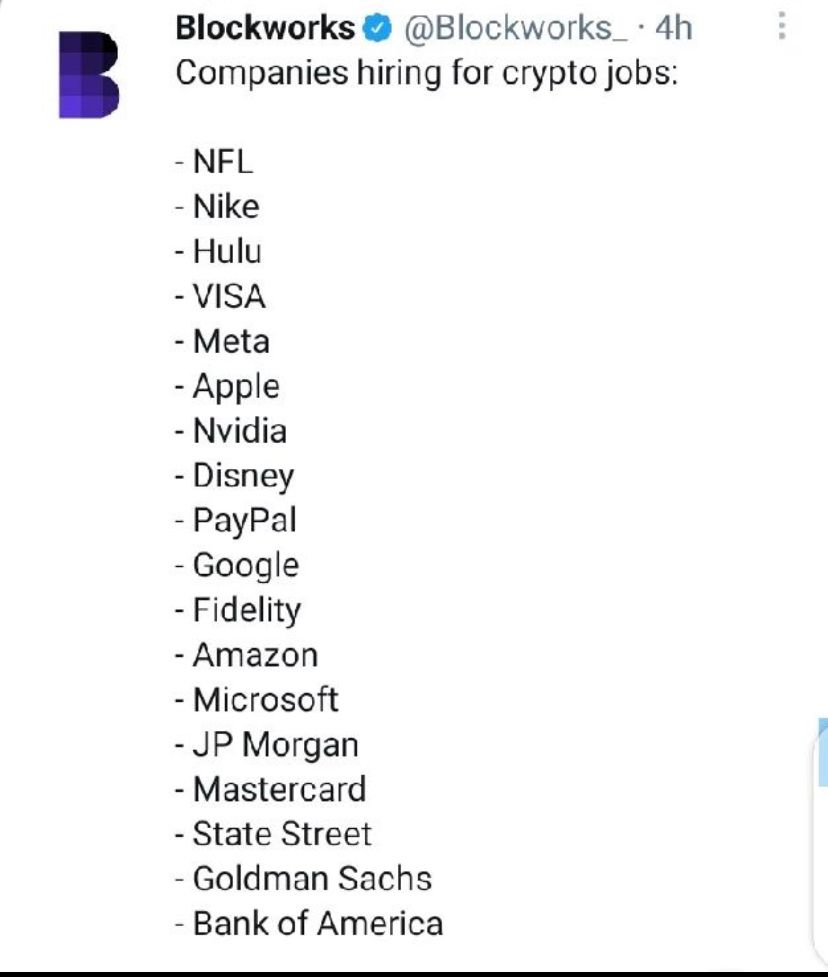Viewport: 828px width, 977px height.
Task: Click the blue scrollbar handle at right edge
Action: (824, 752)
